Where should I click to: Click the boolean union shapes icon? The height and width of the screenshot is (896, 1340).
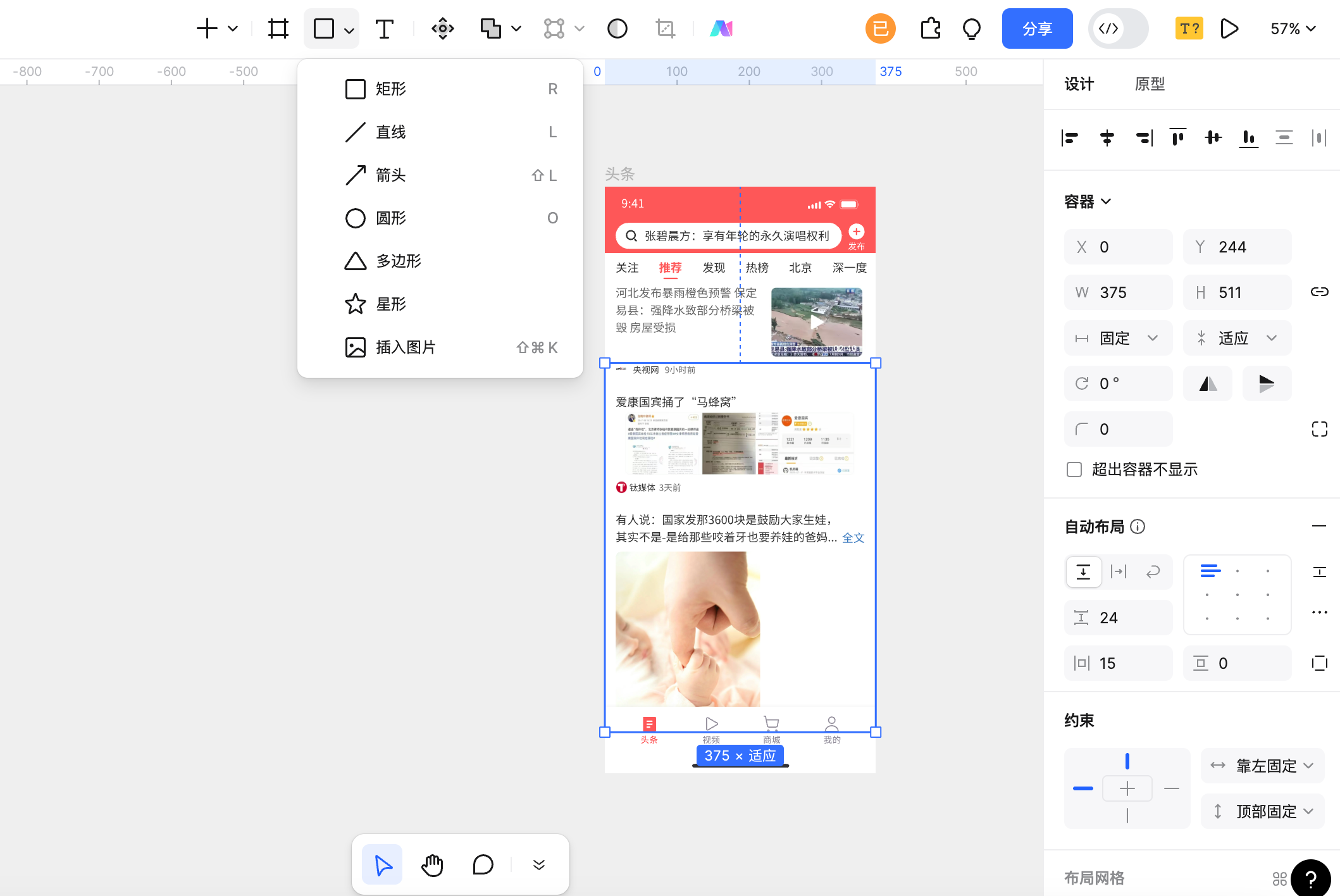point(490,28)
